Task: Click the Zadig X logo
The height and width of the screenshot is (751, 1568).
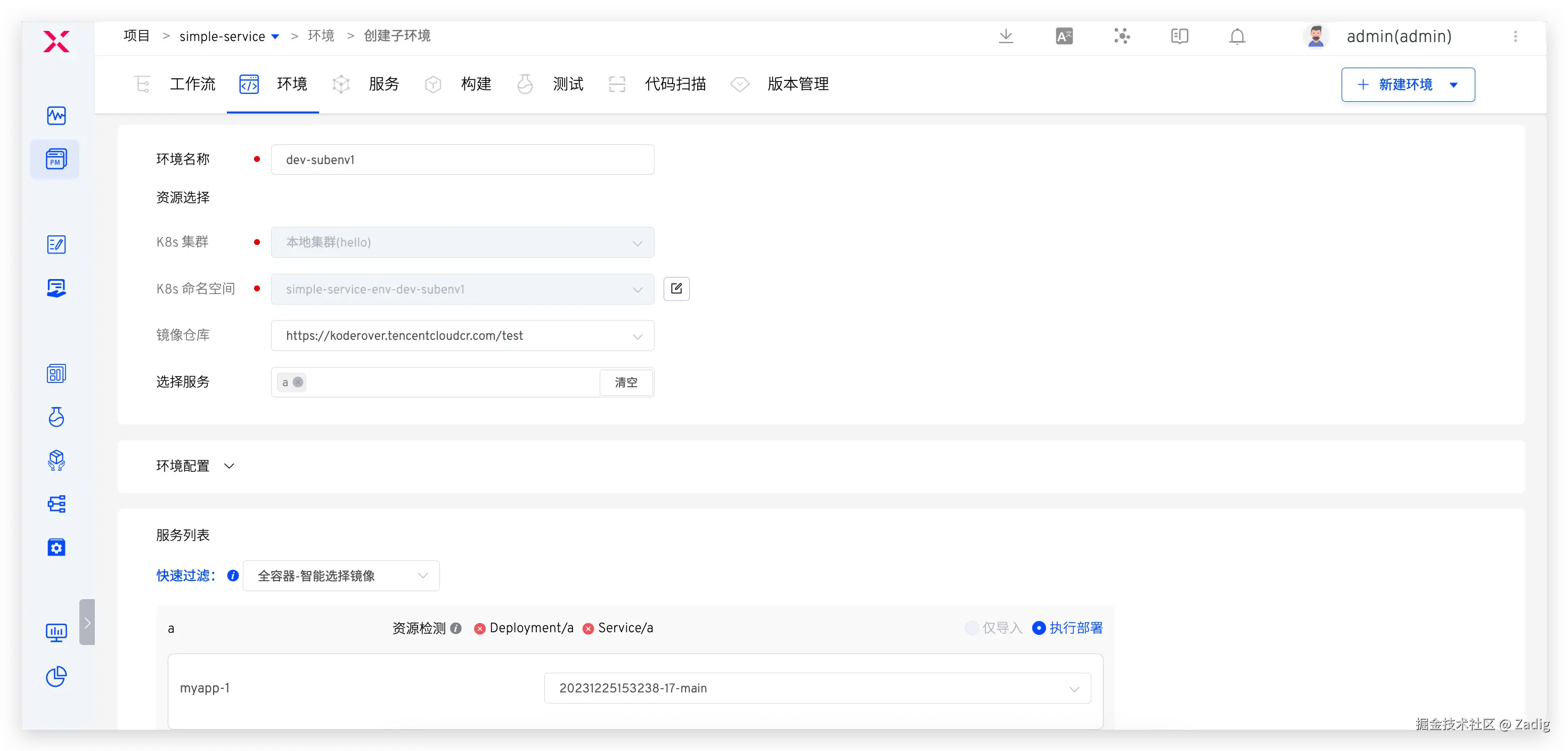Action: point(56,42)
